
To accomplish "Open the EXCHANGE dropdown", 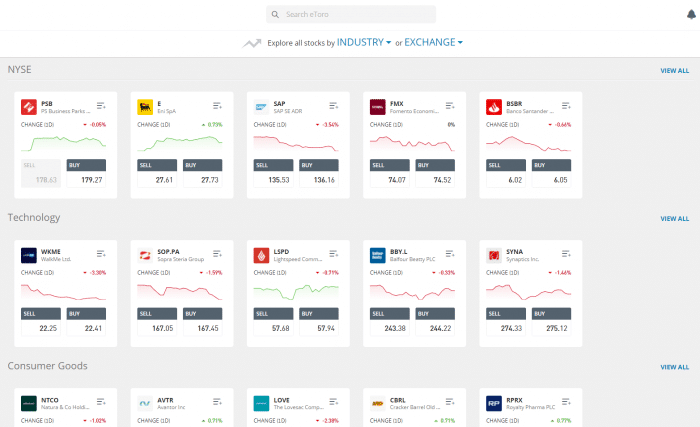I will point(433,42).
